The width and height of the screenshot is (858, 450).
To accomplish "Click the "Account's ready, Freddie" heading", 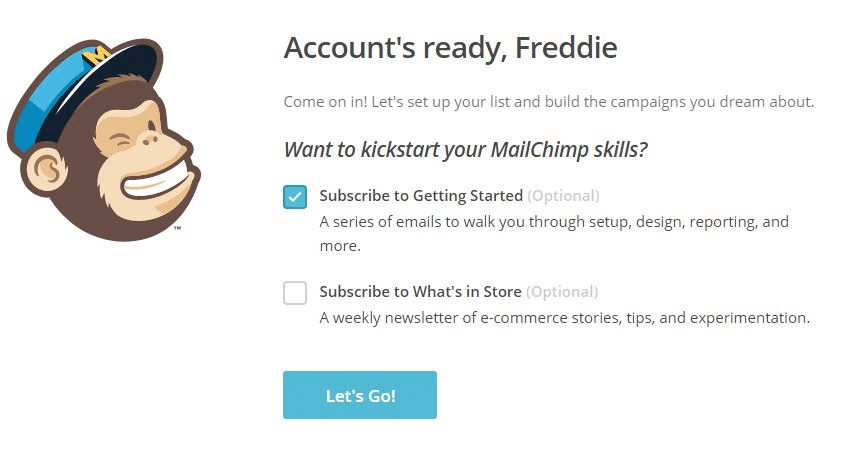I will click(450, 48).
